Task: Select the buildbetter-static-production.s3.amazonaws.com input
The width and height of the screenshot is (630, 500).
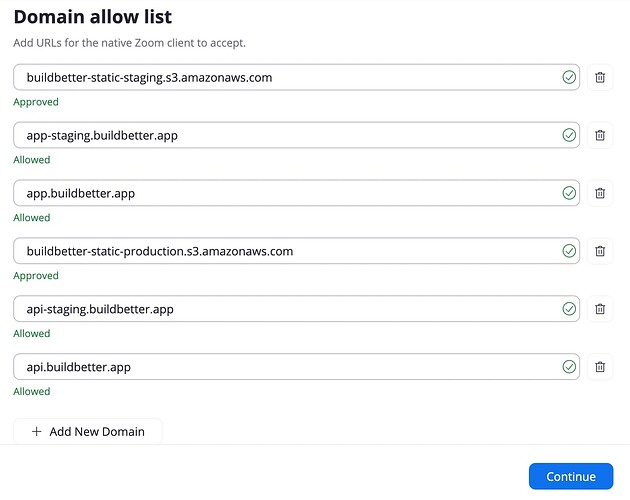Action: 280,251
